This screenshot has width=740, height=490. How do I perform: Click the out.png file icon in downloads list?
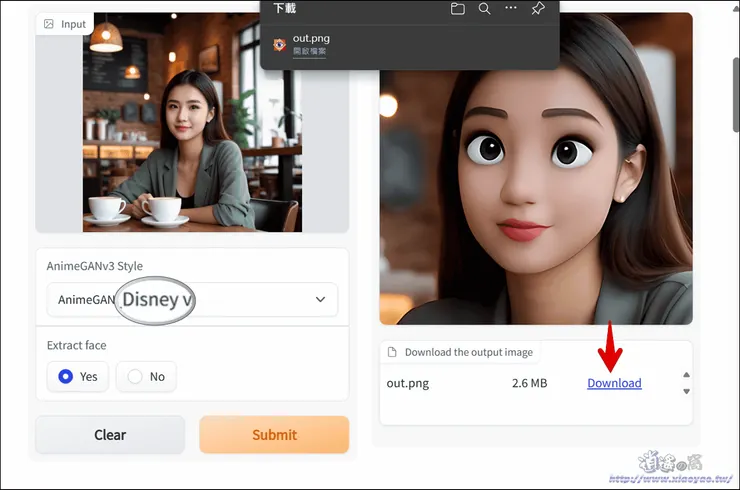click(x=279, y=45)
